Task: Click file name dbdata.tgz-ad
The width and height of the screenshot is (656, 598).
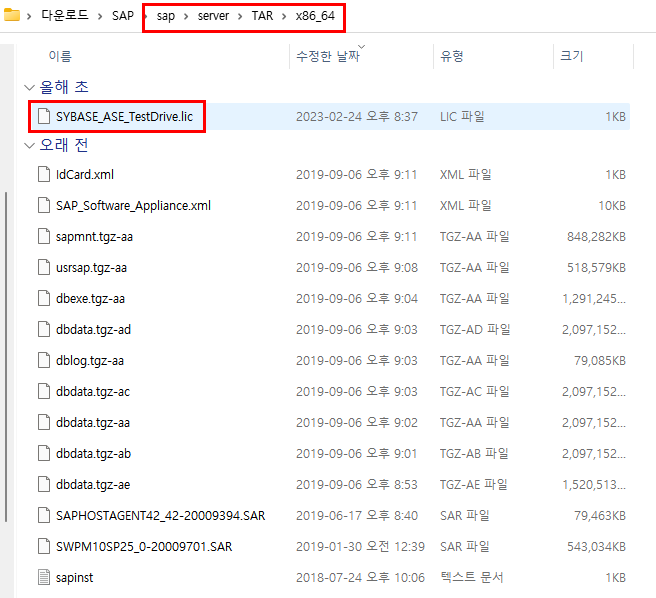Action: [93, 329]
